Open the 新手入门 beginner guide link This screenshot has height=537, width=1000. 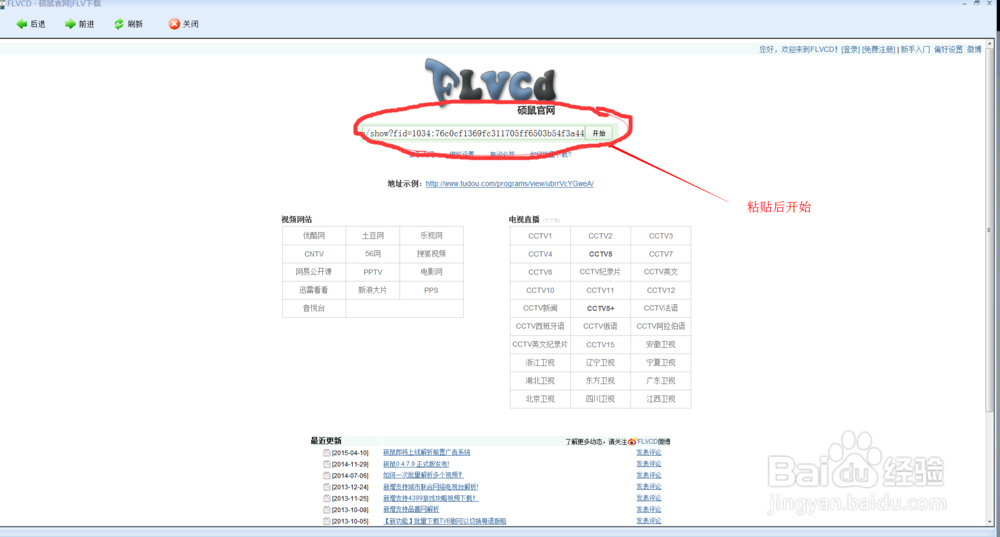(915, 49)
